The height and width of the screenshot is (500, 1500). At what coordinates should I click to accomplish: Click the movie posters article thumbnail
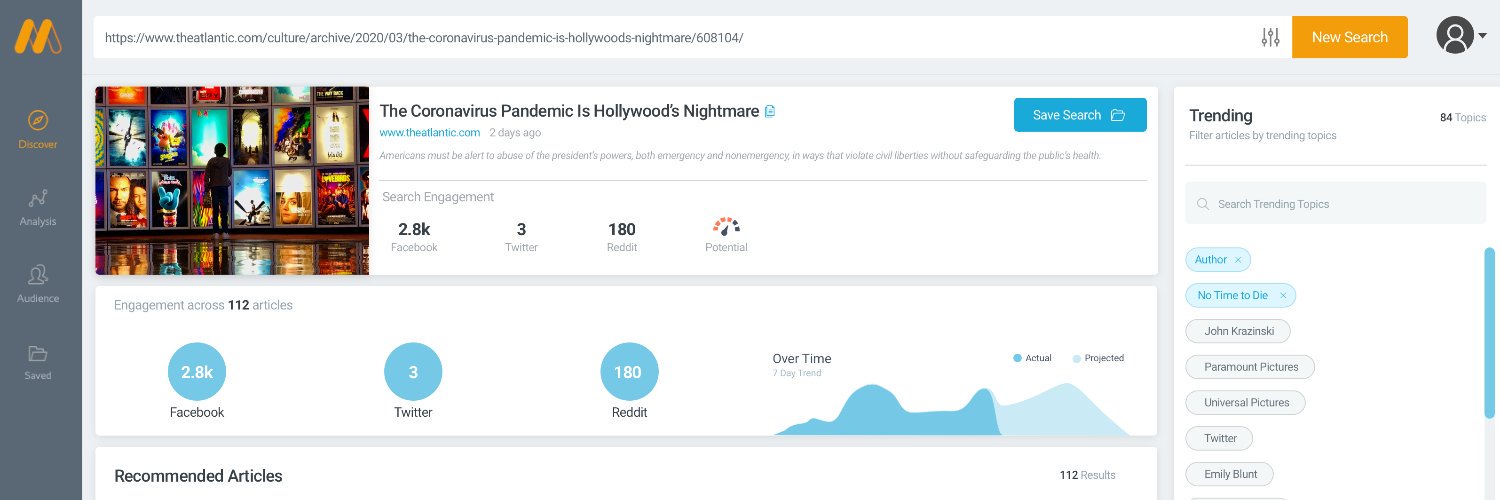click(232, 180)
